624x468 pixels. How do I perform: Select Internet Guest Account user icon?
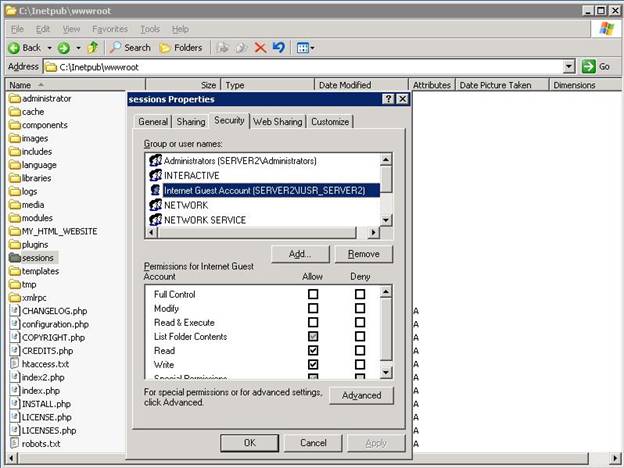[x=155, y=190]
